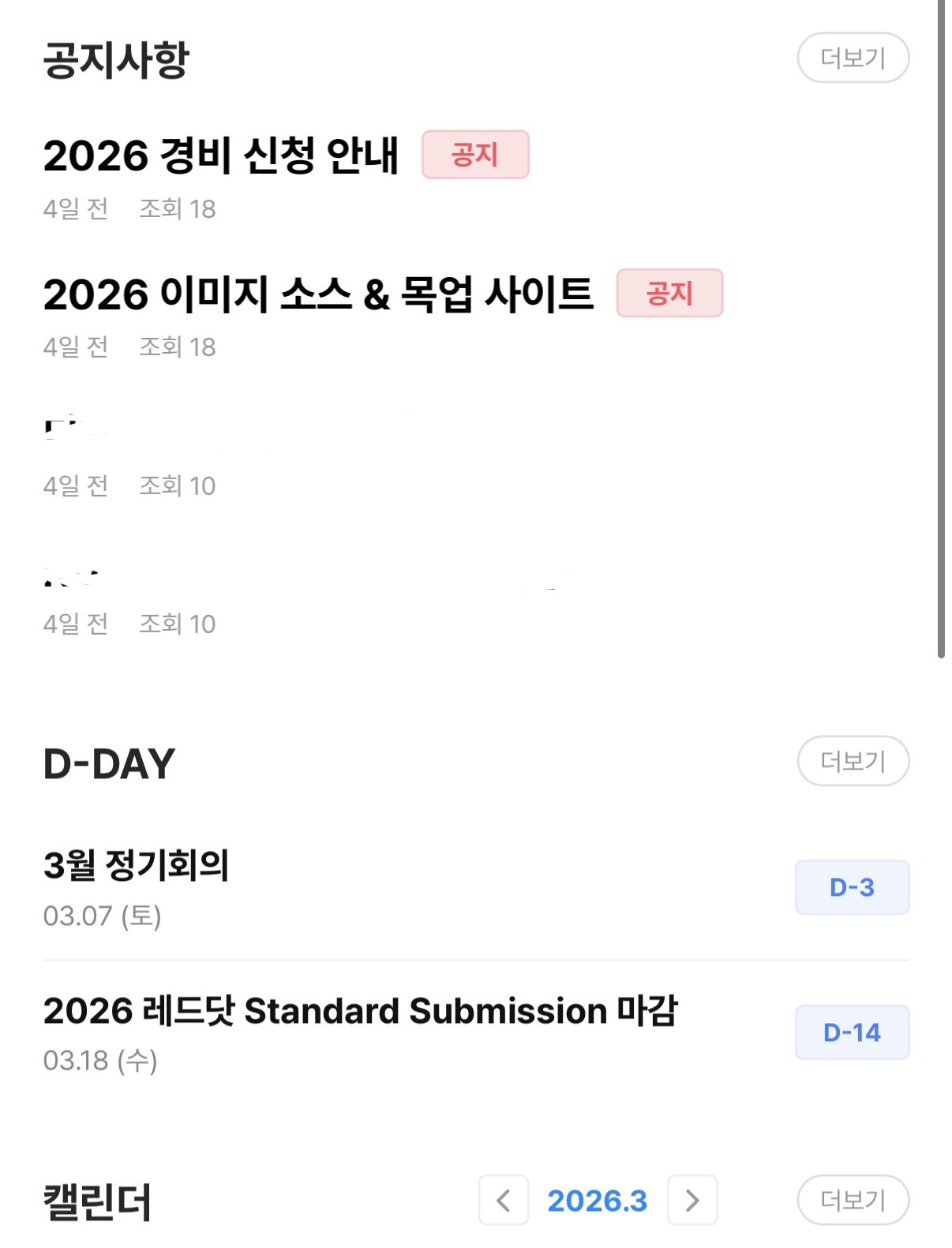Click the 03.18 (수) deadline date

100,1060
